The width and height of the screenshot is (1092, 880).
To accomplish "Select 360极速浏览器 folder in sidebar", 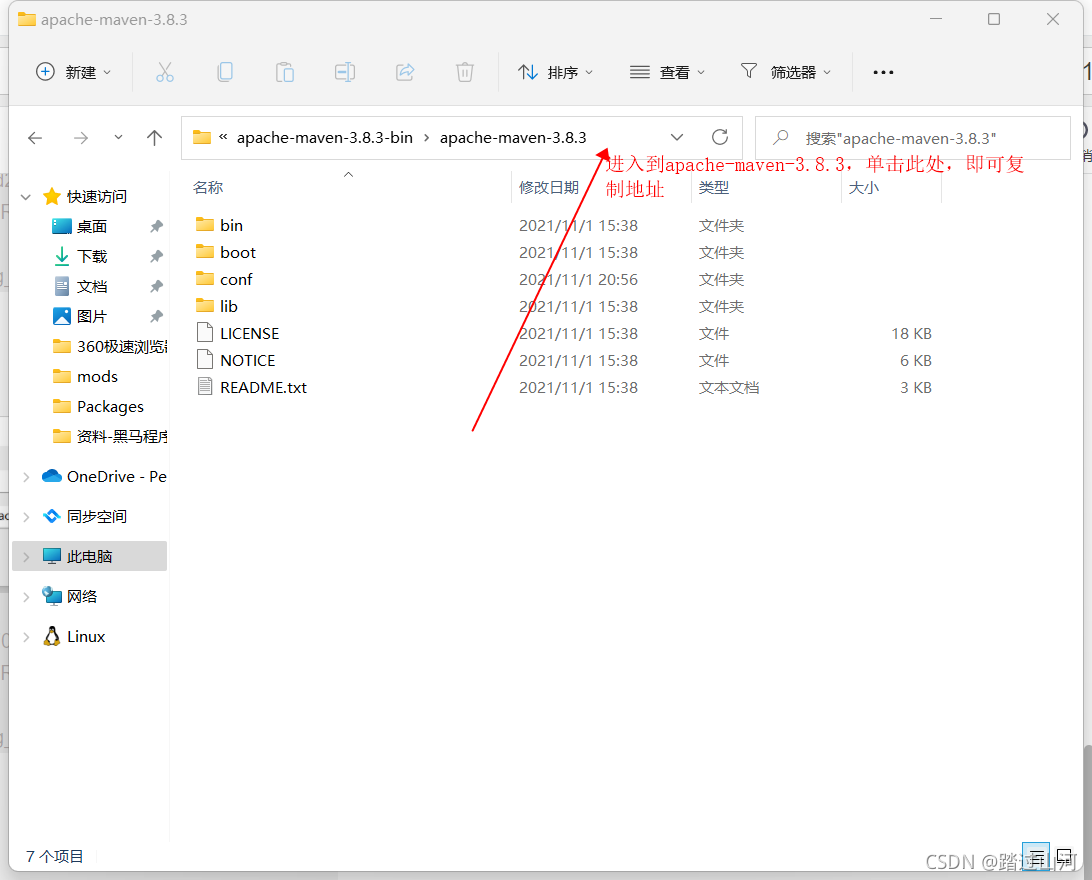I will pos(109,346).
